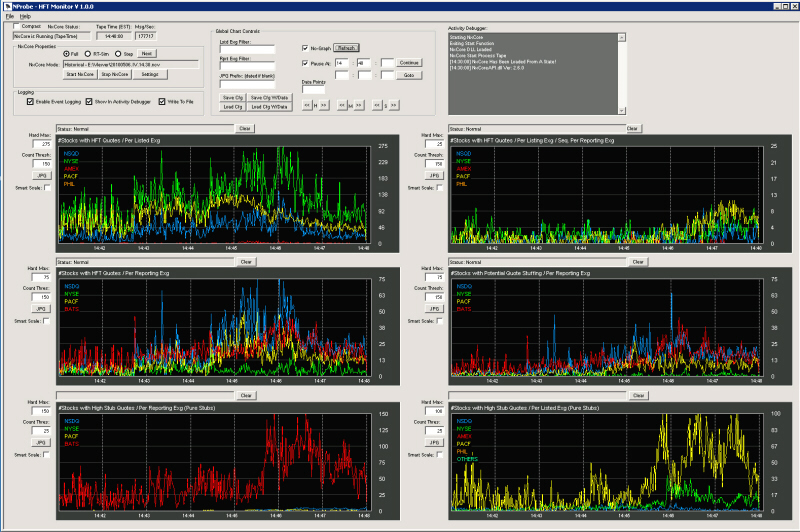Click the Save Cfg W/Data button

[x=269, y=97]
